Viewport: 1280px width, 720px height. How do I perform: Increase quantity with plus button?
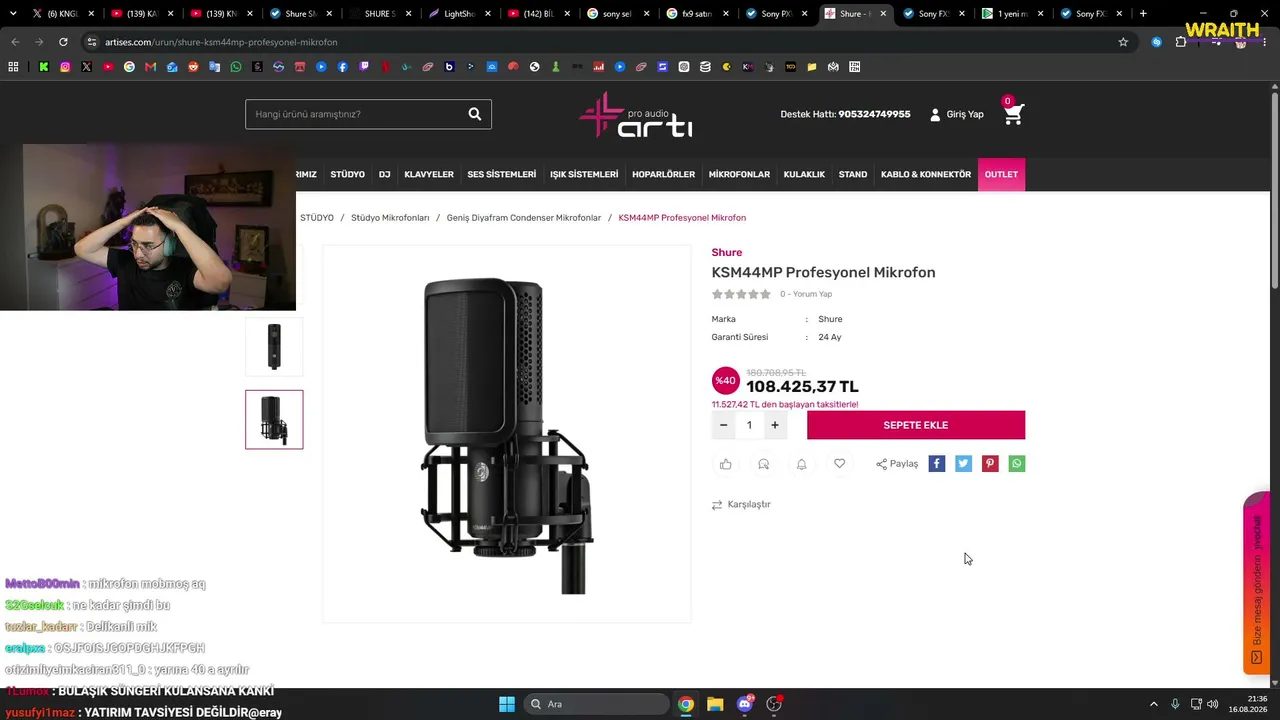click(x=774, y=425)
